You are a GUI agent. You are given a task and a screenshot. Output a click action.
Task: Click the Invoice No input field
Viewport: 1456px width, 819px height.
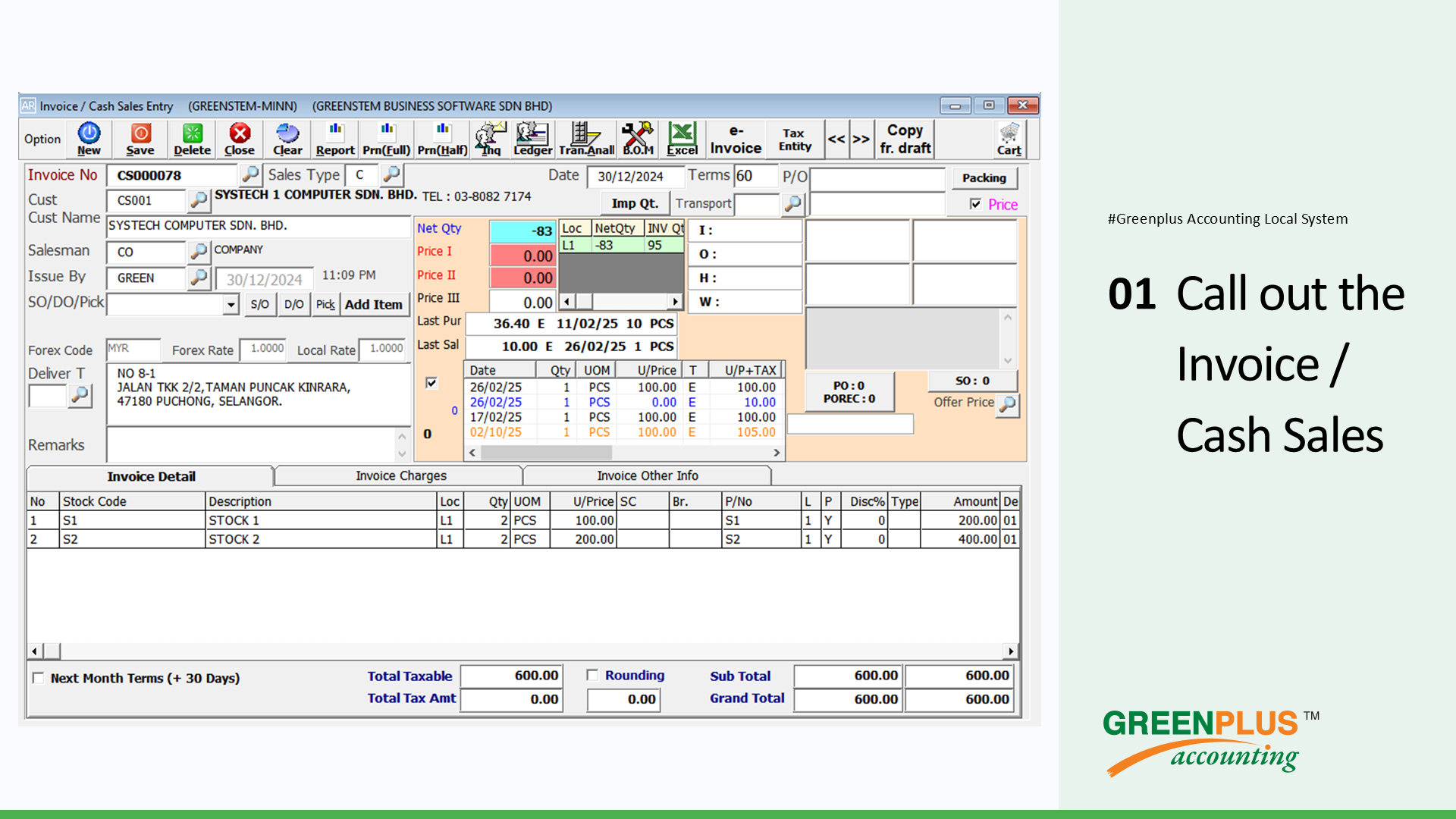point(173,175)
